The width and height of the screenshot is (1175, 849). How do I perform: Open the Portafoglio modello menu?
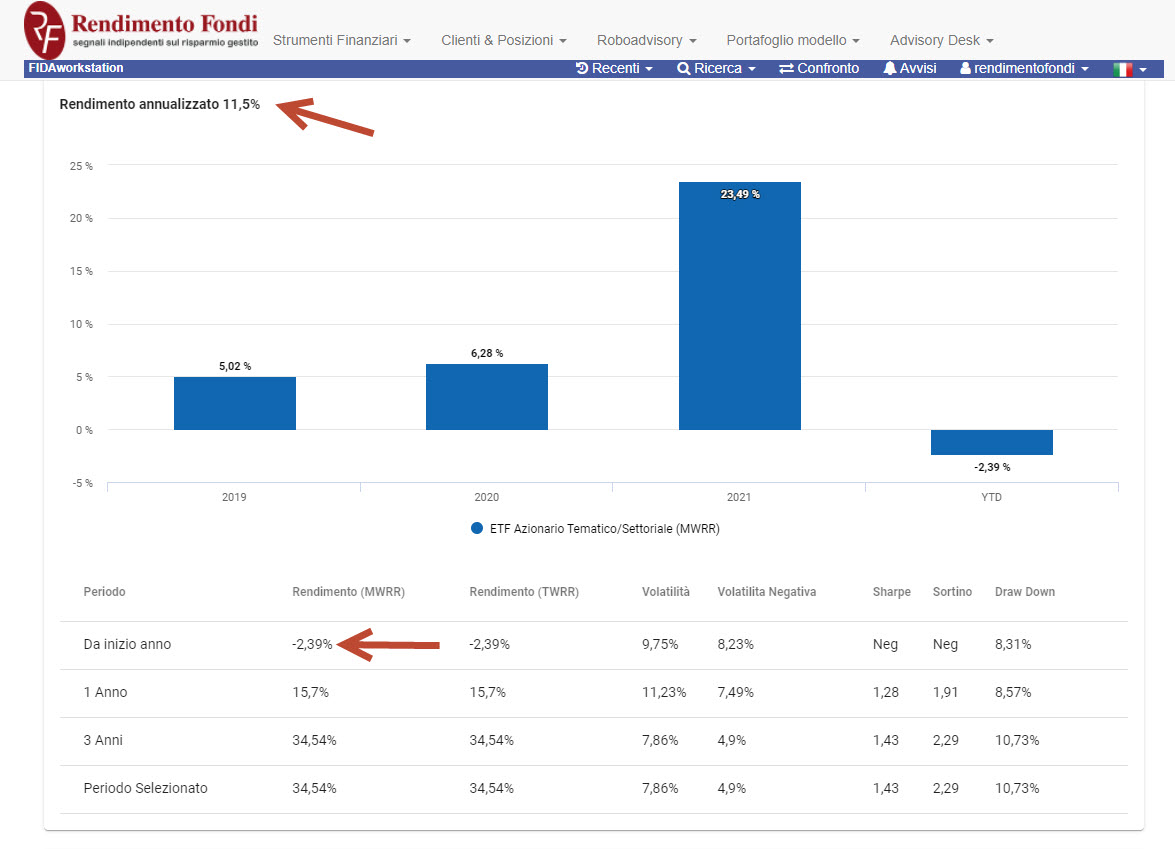coord(793,40)
